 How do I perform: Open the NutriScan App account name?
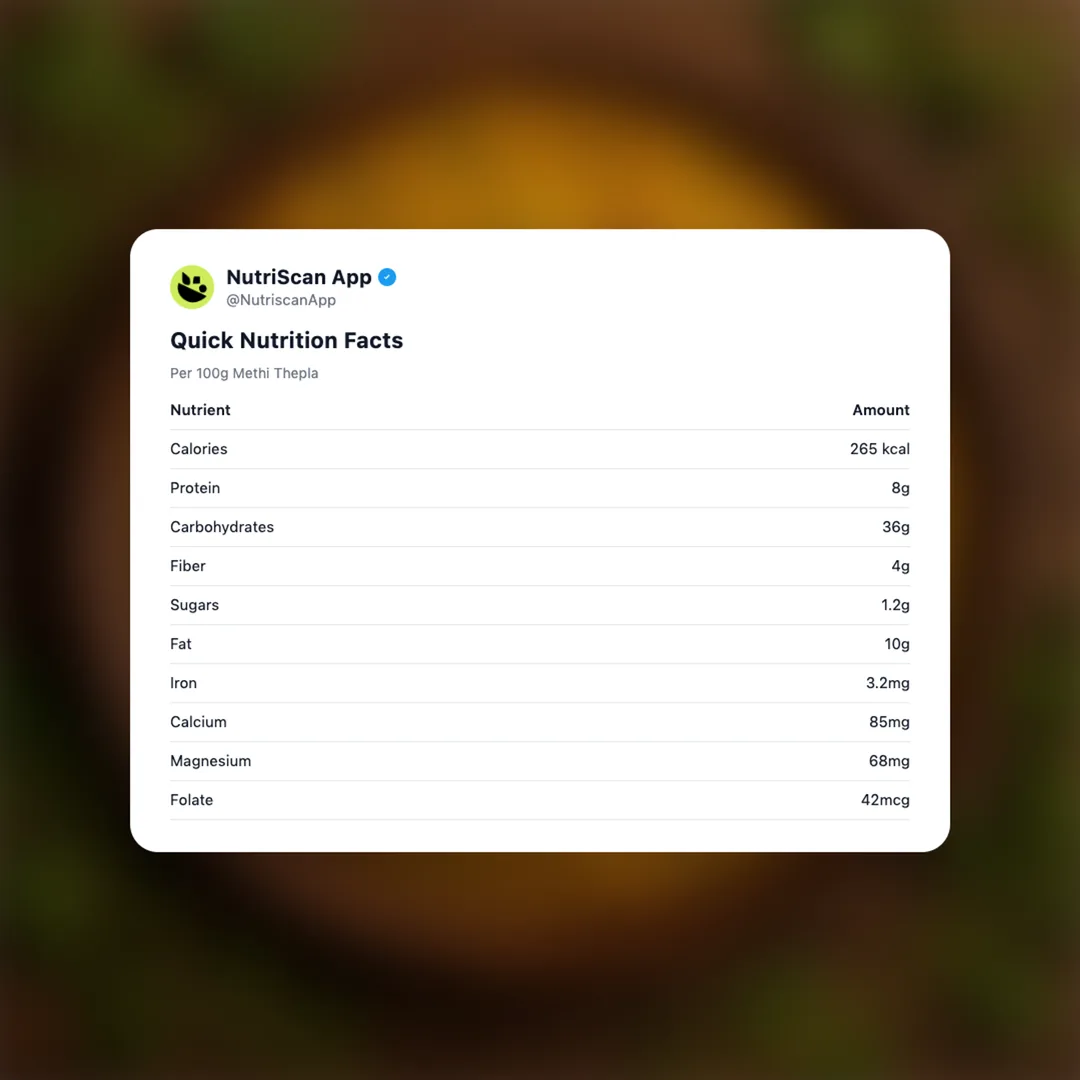299,277
